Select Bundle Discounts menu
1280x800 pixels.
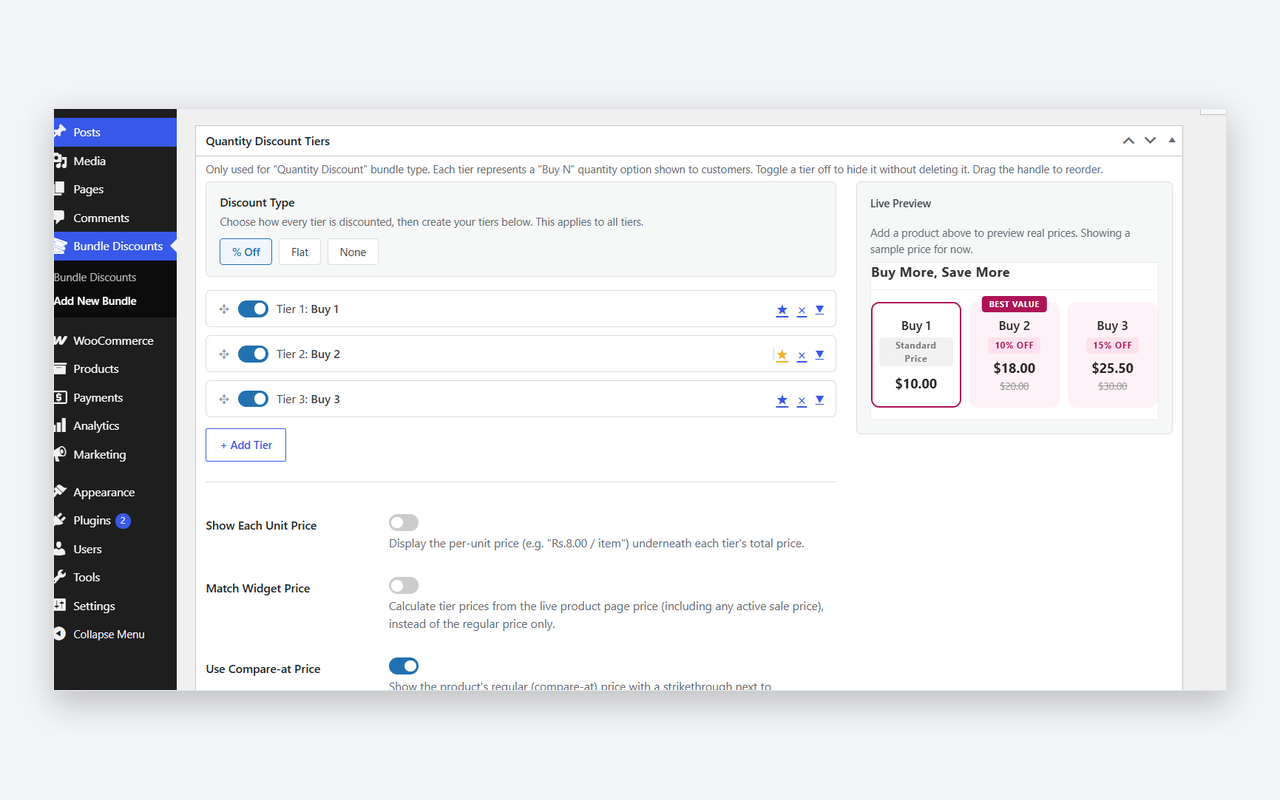[115, 246]
